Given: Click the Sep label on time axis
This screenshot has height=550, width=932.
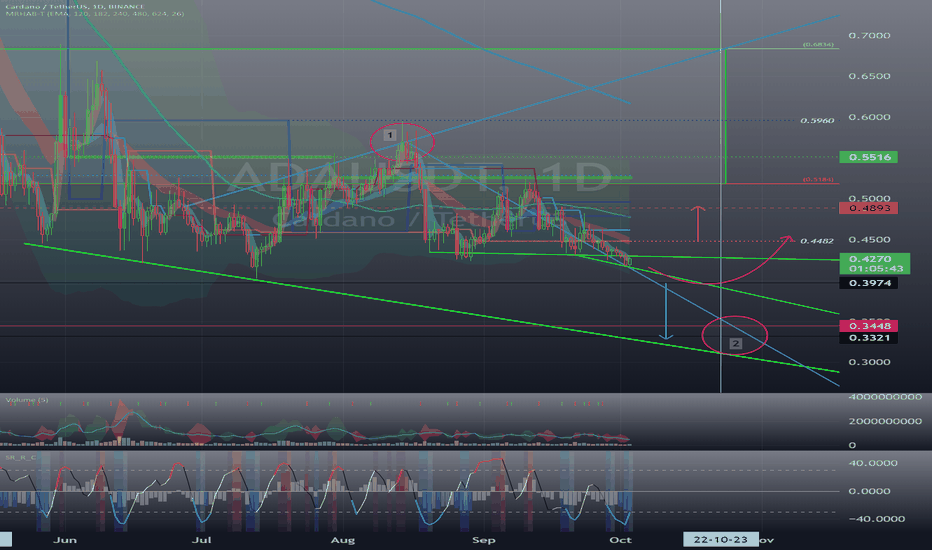Looking at the screenshot, I should tap(483, 540).
